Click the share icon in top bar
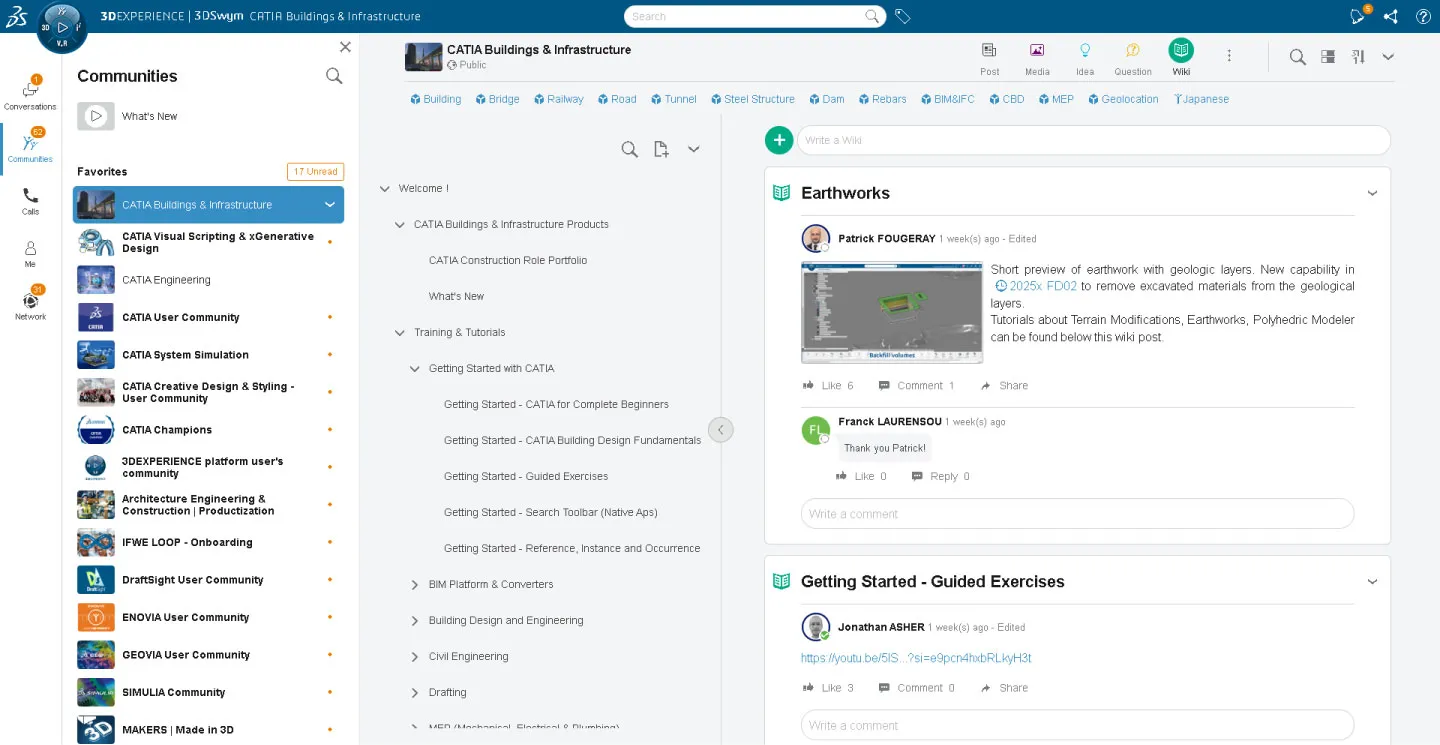 click(x=1391, y=16)
